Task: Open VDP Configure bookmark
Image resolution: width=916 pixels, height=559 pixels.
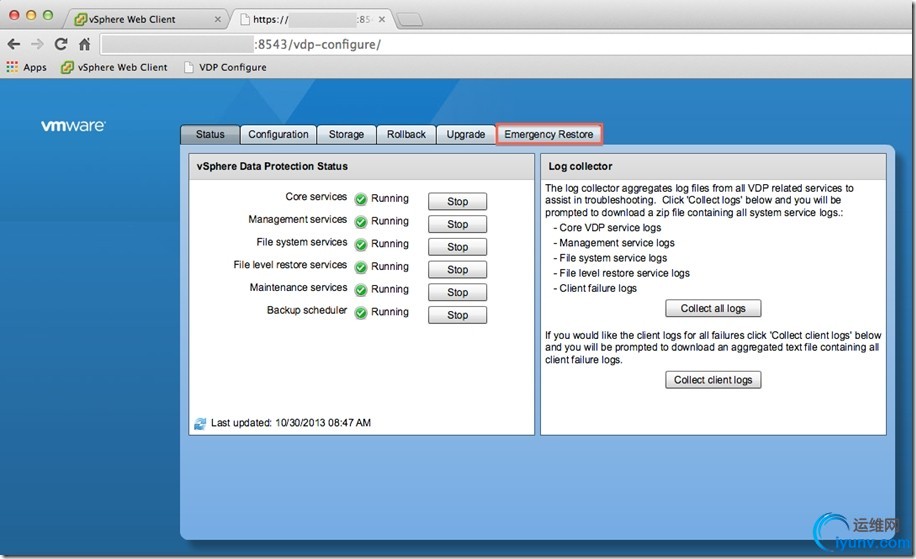Action: click(225, 67)
